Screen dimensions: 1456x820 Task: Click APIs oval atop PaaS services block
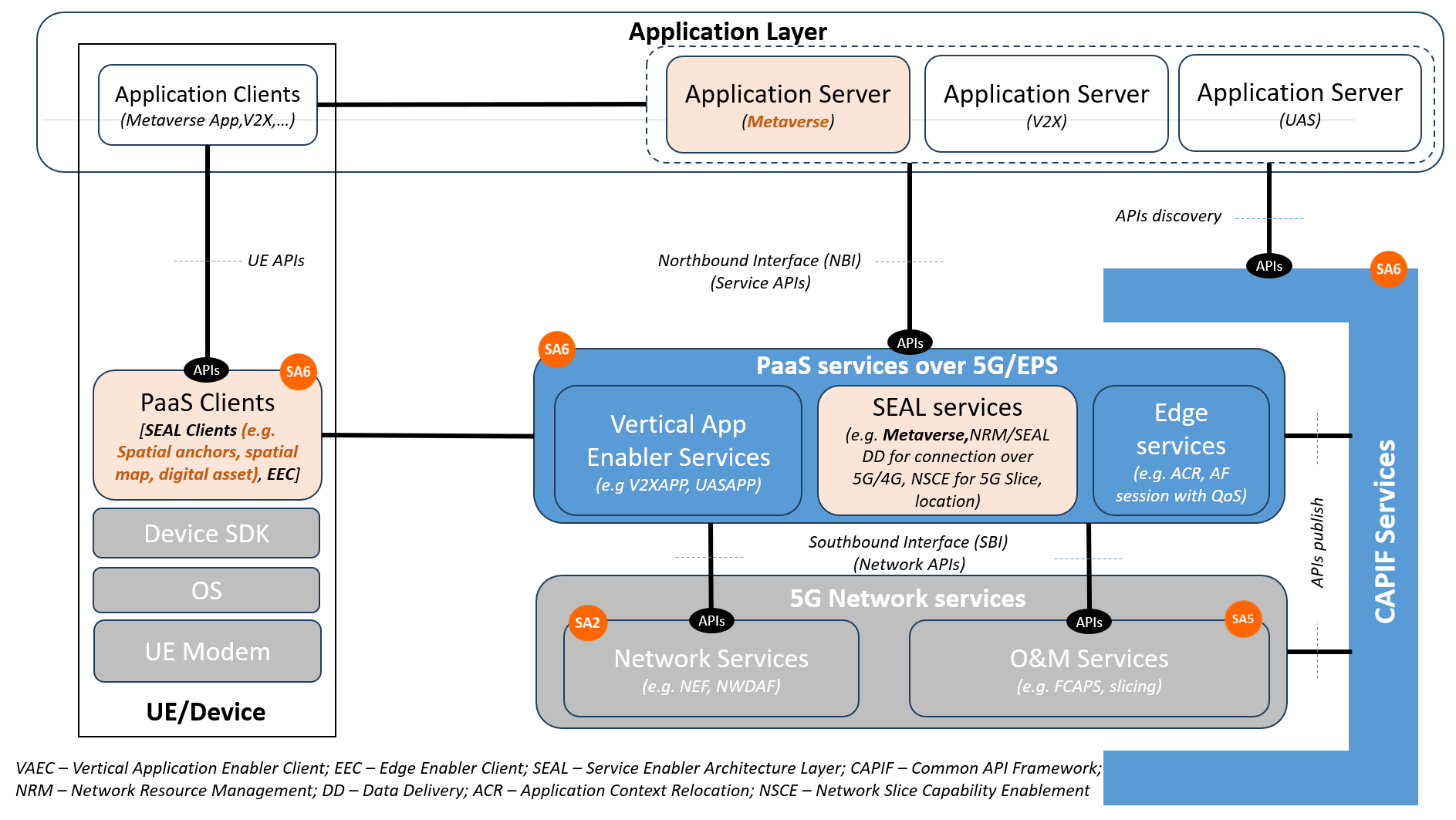910,343
